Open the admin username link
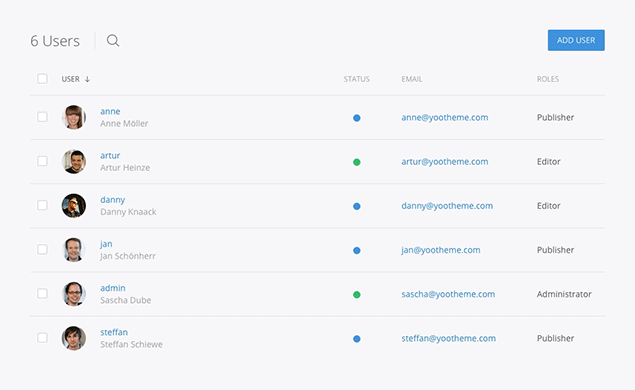 point(113,288)
